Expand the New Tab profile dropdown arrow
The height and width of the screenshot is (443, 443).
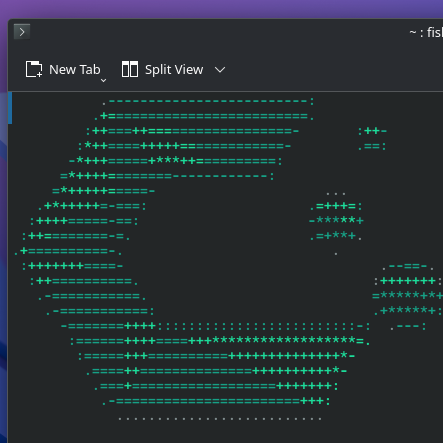click(104, 80)
